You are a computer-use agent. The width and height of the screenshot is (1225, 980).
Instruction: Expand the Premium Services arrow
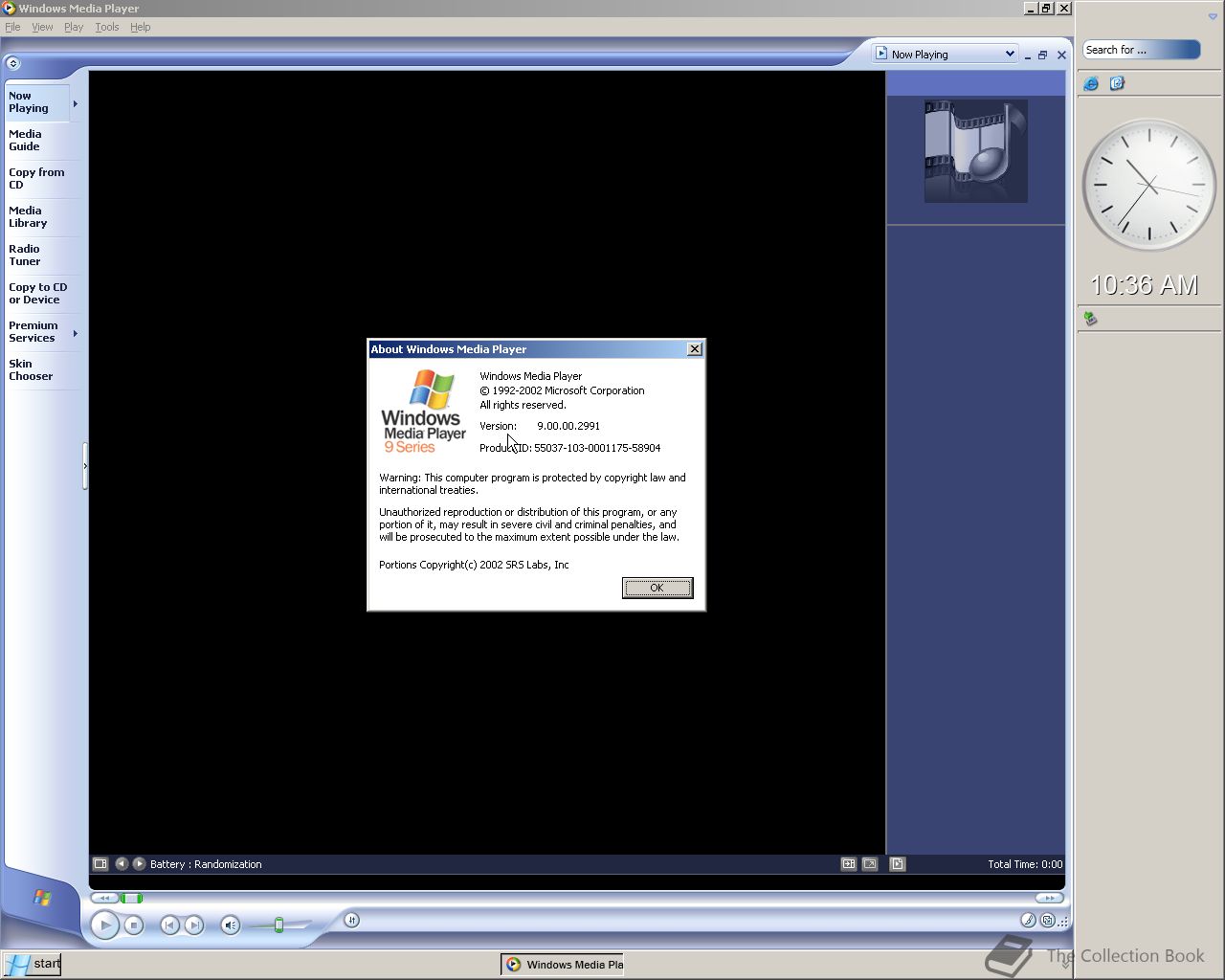pyautogui.click(x=76, y=333)
